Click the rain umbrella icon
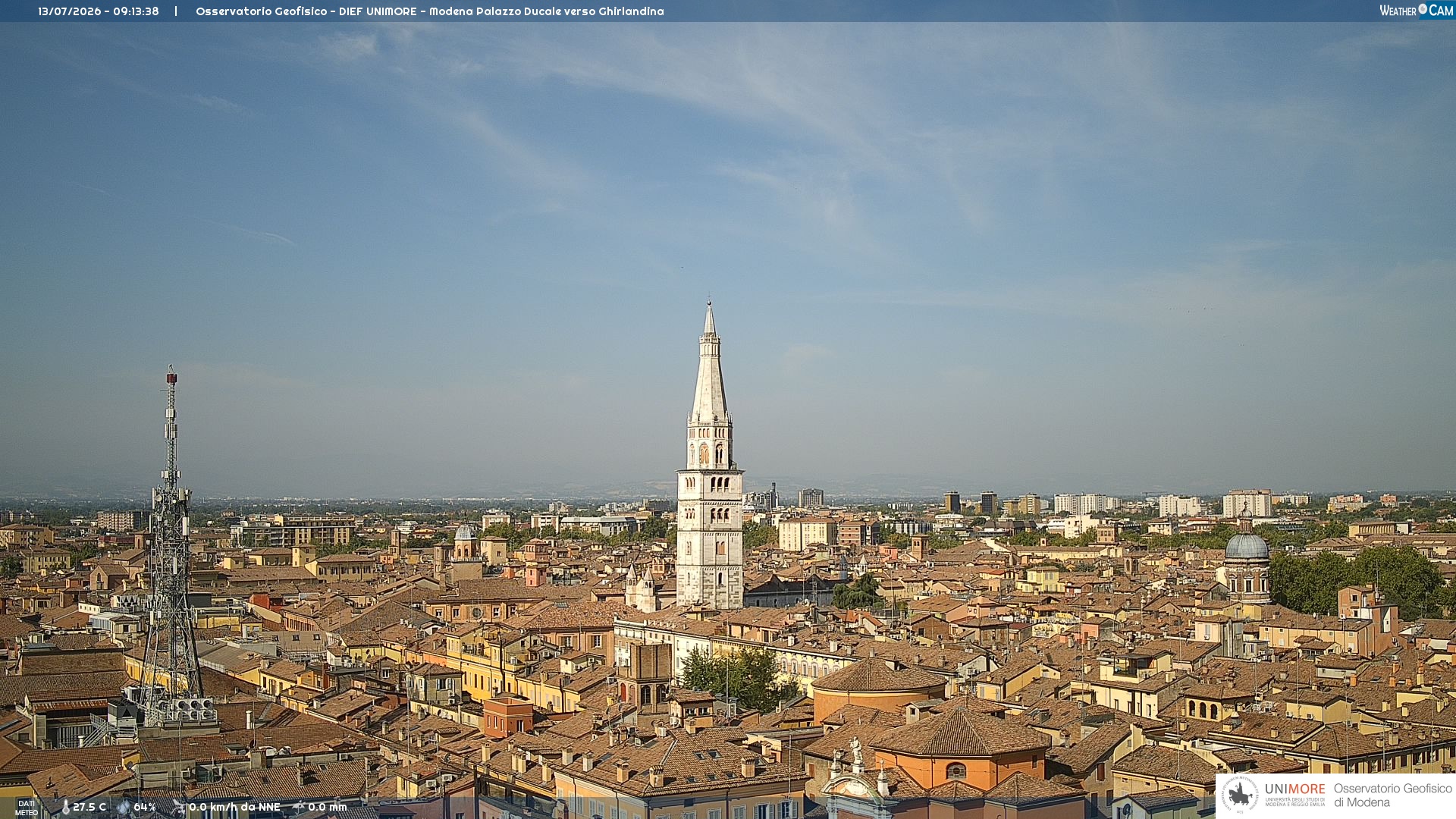 (298, 808)
